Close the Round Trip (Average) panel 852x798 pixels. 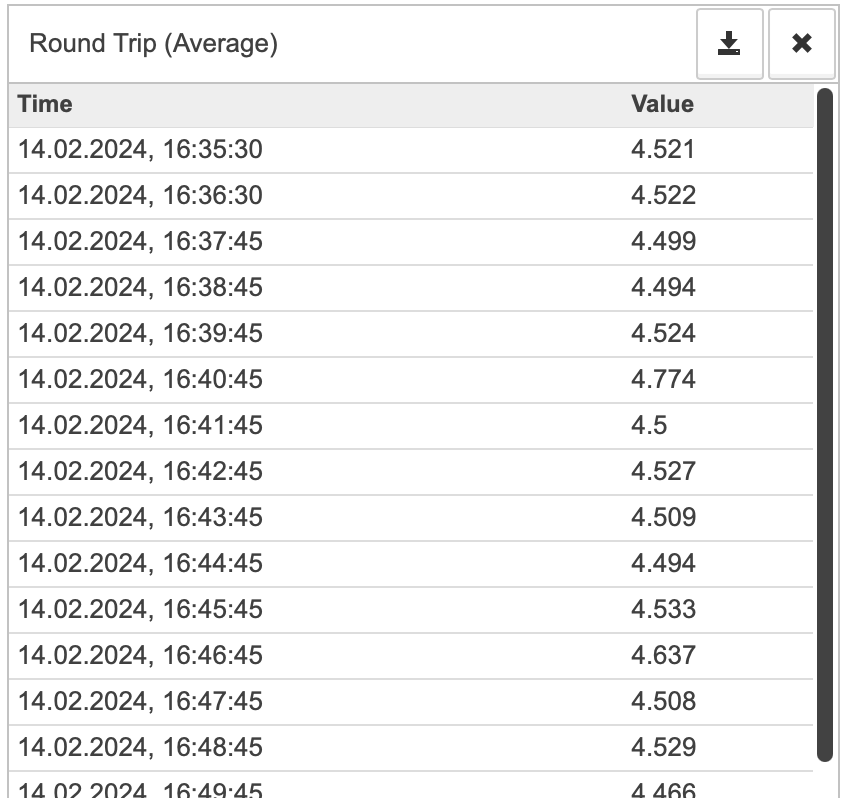[x=801, y=43]
